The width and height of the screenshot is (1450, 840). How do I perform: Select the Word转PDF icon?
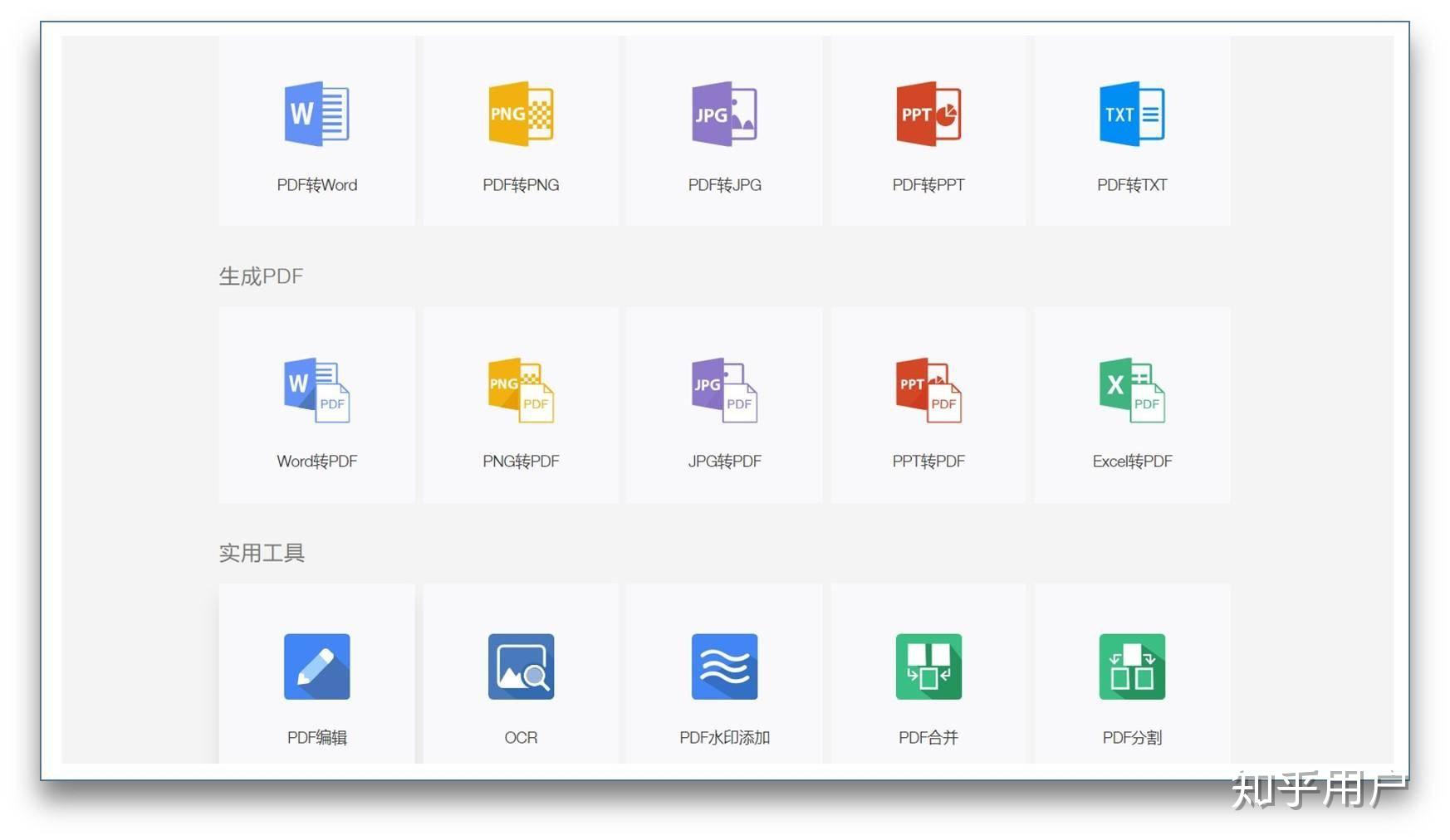tap(316, 390)
